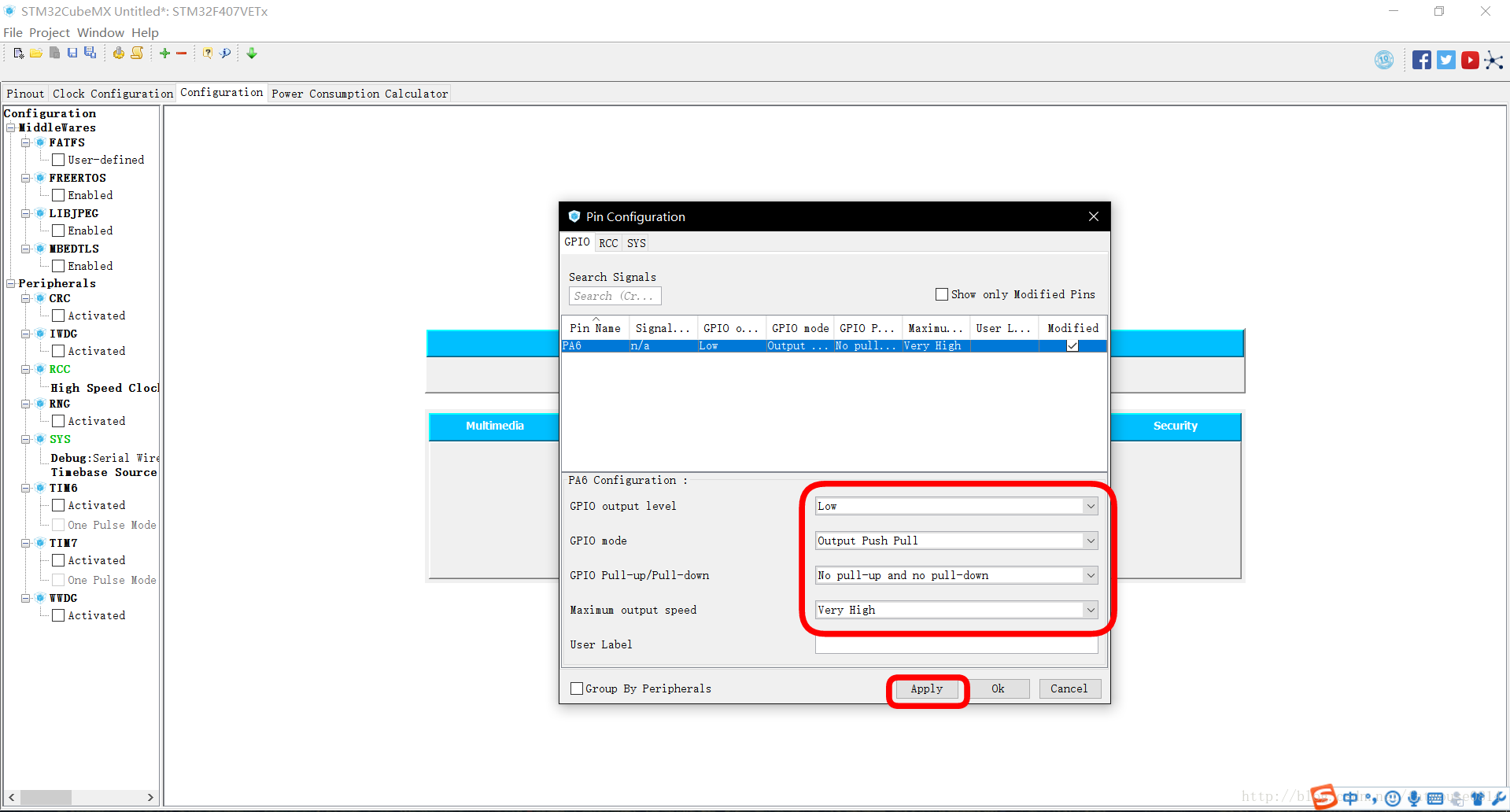The height and width of the screenshot is (812, 1510).
Task: Confirm with the Ok button
Action: pyautogui.click(x=998, y=688)
